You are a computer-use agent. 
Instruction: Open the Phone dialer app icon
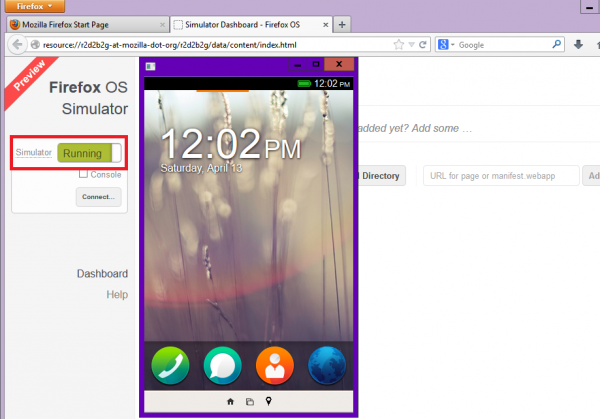click(x=170, y=365)
